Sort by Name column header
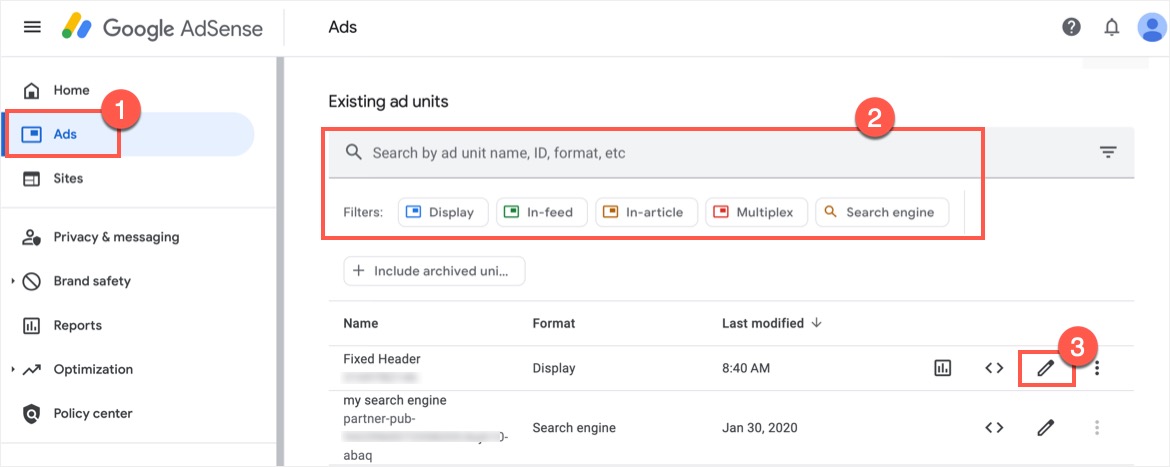1170x467 pixels. (x=360, y=323)
